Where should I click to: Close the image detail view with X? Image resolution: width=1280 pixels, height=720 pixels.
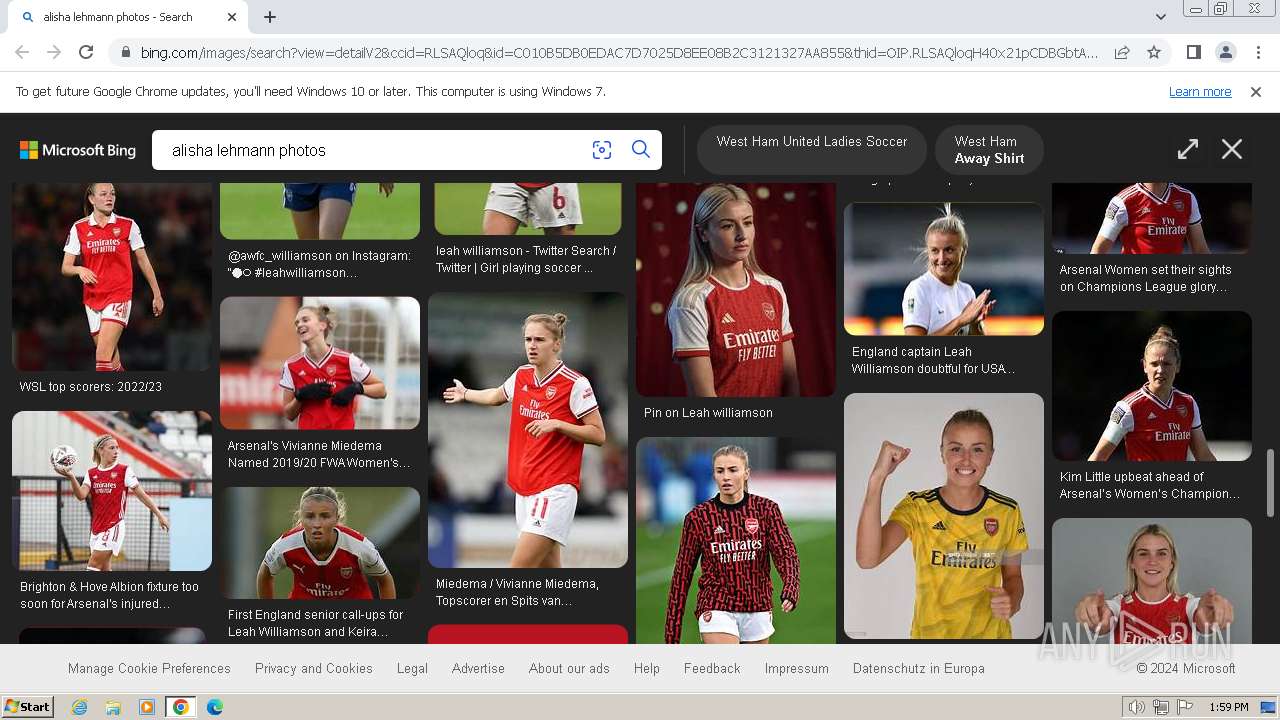pyautogui.click(x=1232, y=150)
